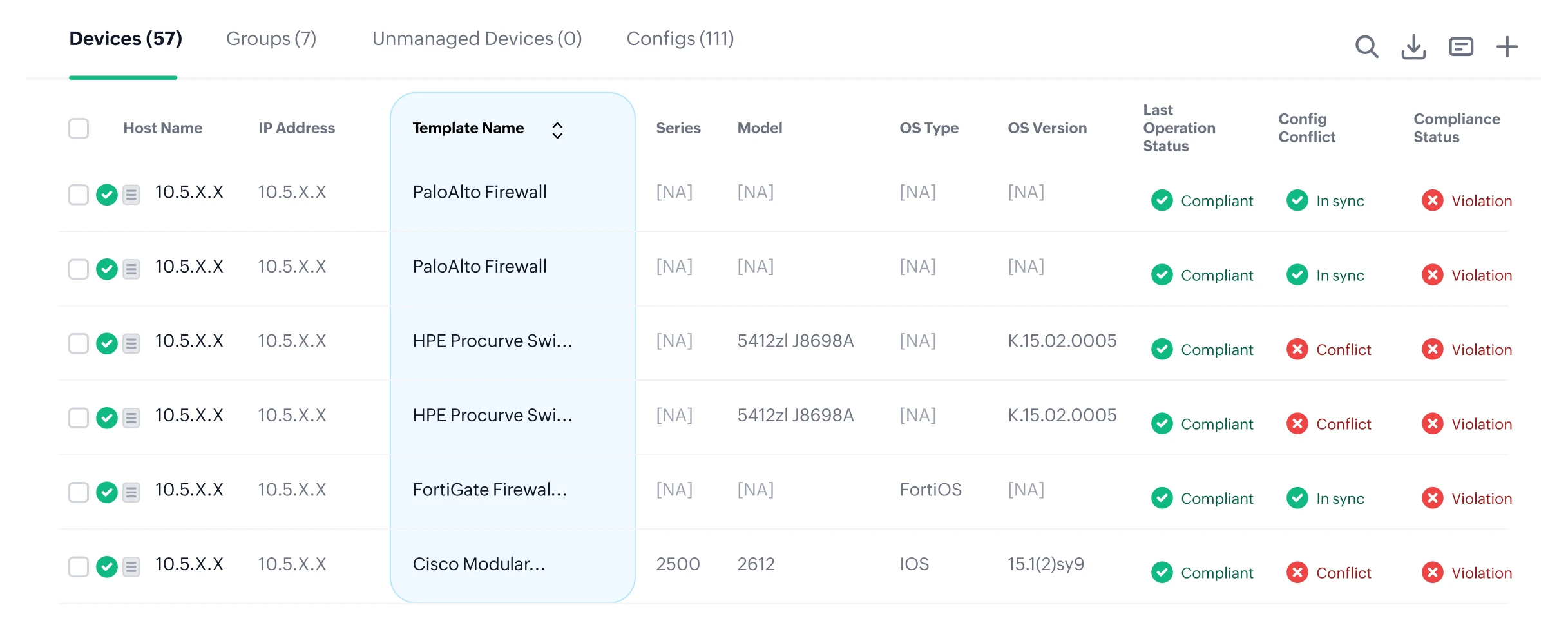Click the Violation icon on the first PaloAlto row
This screenshot has height=632, width=1568.
coord(1433,200)
